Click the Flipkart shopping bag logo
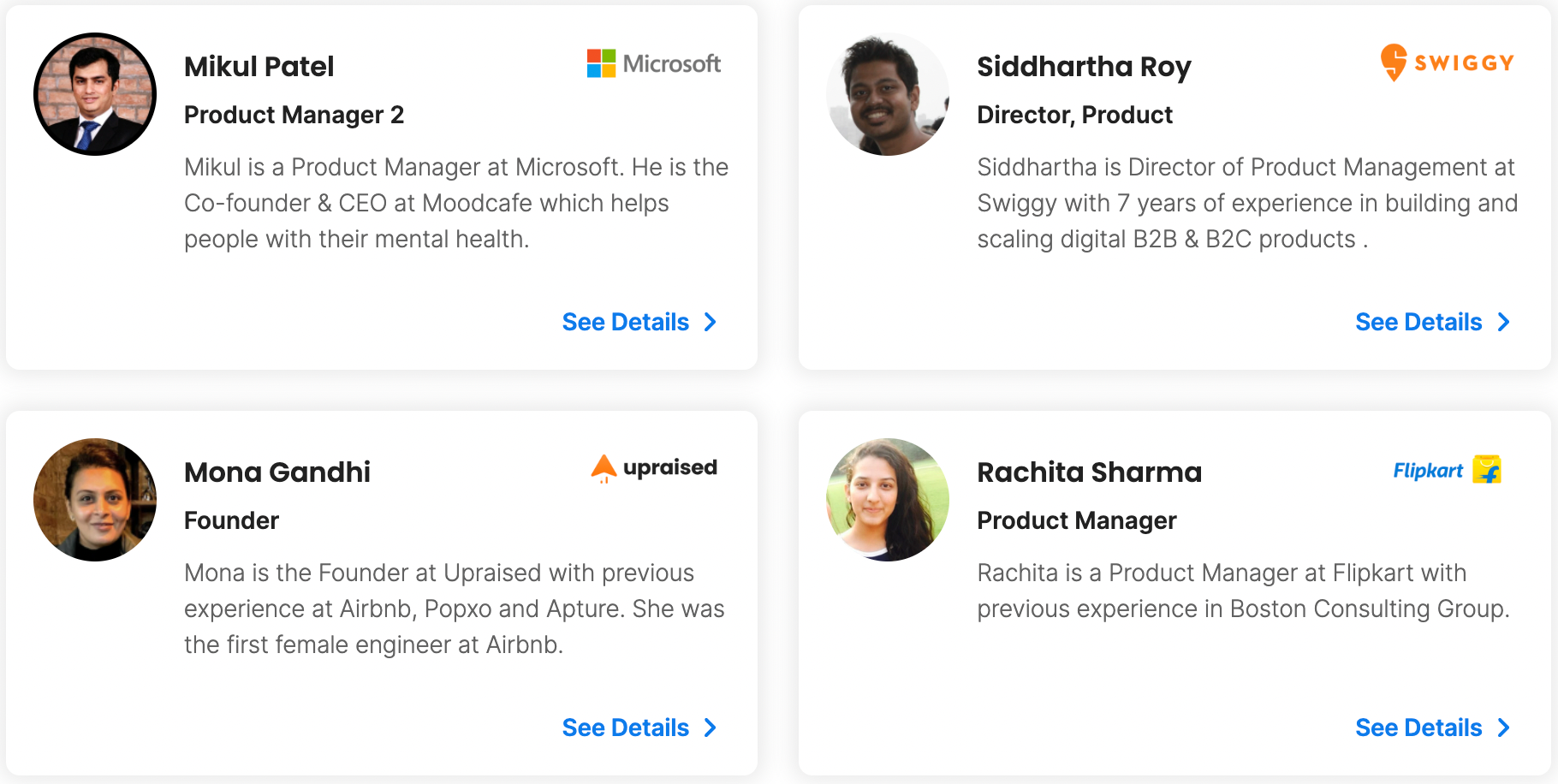This screenshot has width=1558, height=784. [x=1487, y=469]
